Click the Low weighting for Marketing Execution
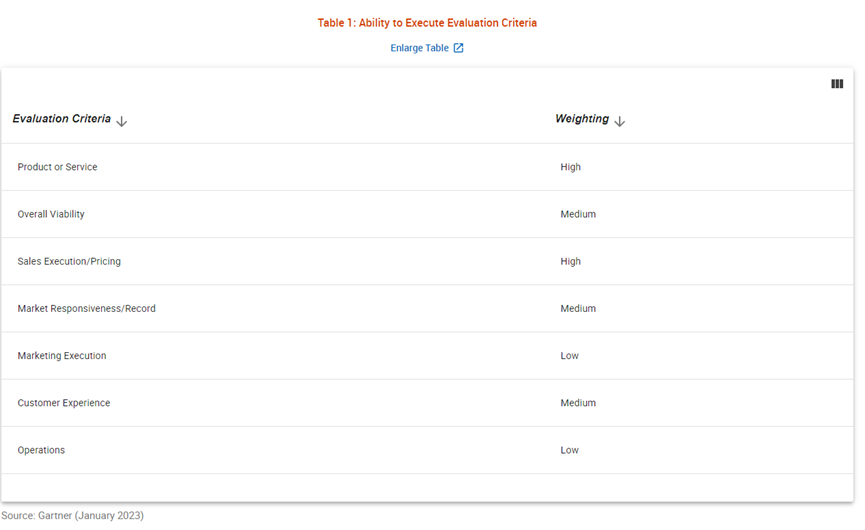The height and width of the screenshot is (530, 865). click(569, 356)
